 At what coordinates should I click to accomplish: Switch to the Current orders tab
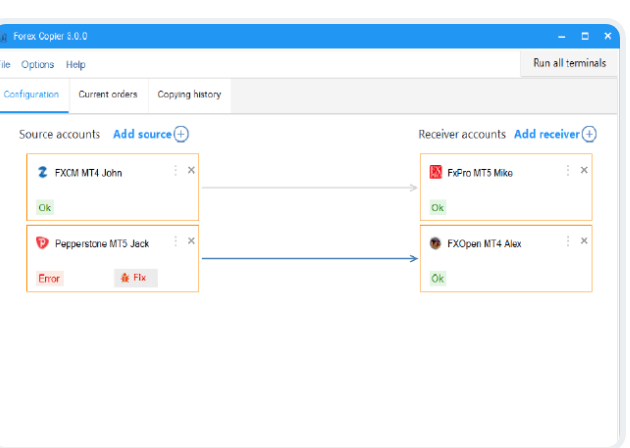108,94
